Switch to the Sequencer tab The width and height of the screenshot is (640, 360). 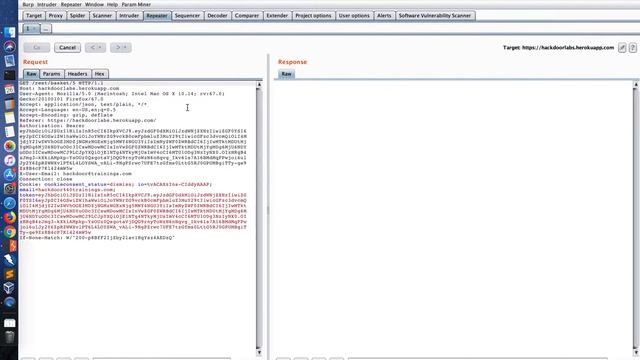pos(187,16)
